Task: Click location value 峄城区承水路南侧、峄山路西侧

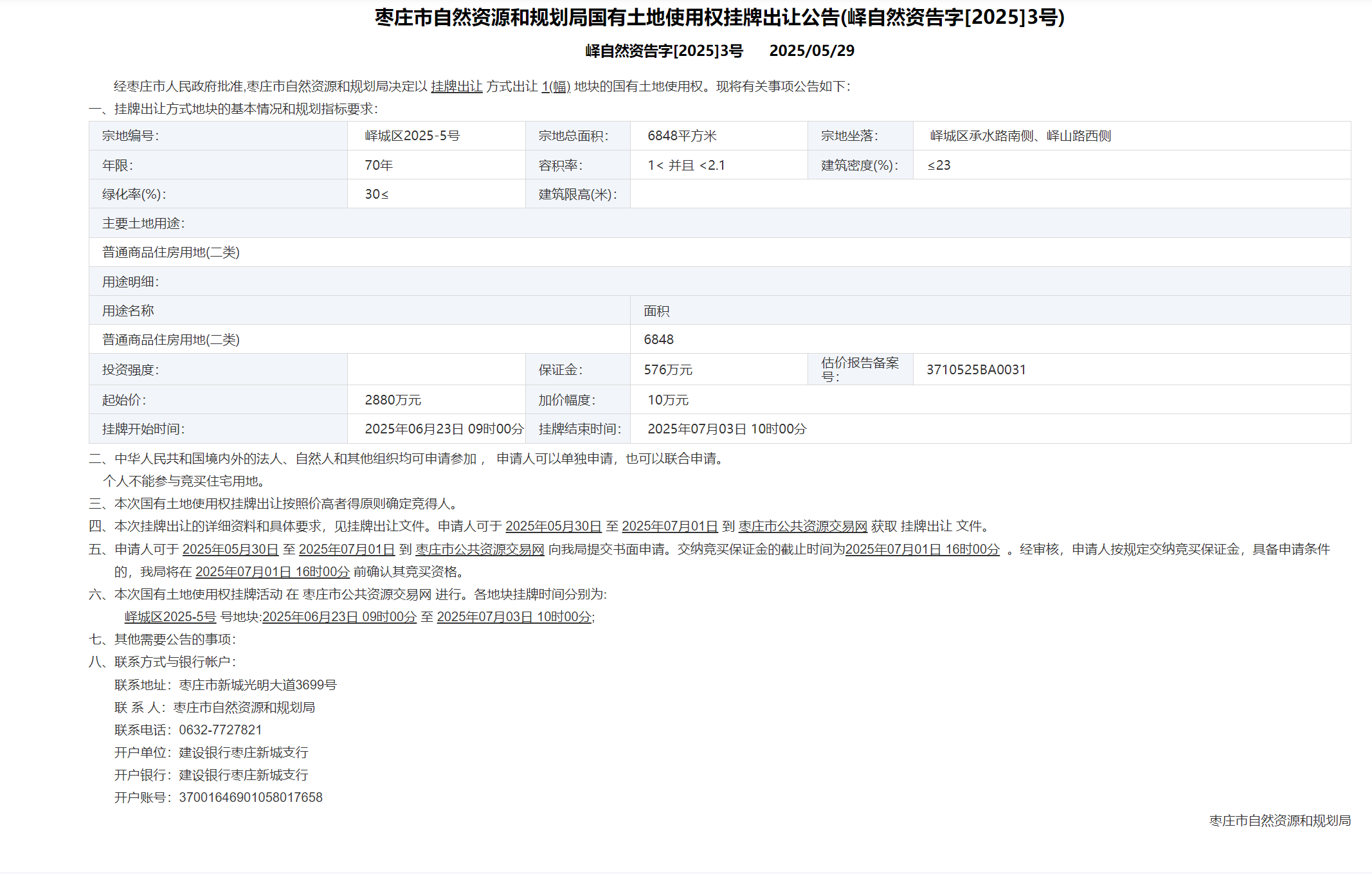Action: [x=1020, y=136]
